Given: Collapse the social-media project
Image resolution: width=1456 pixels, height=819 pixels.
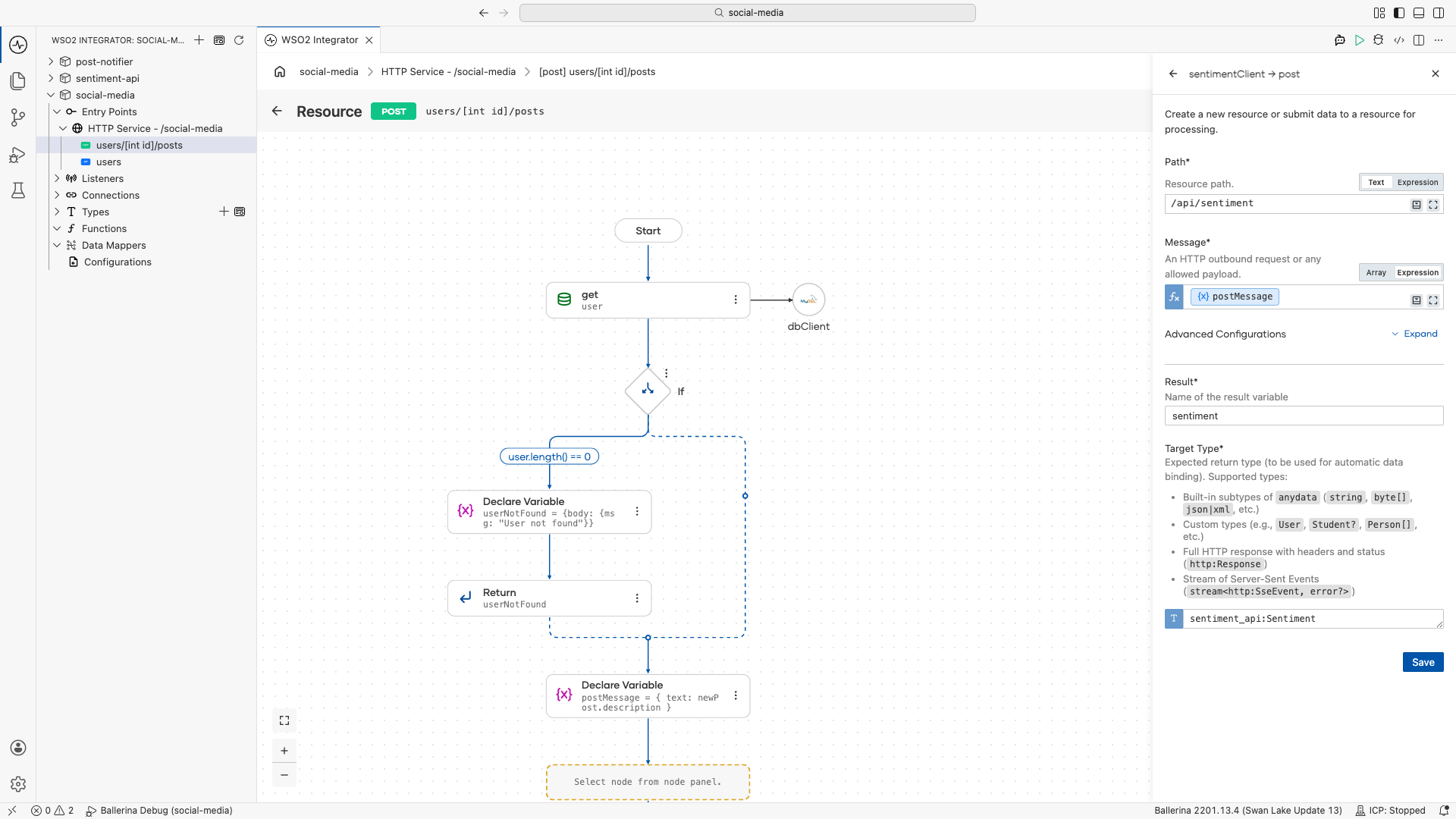Looking at the screenshot, I should coord(51,95).
